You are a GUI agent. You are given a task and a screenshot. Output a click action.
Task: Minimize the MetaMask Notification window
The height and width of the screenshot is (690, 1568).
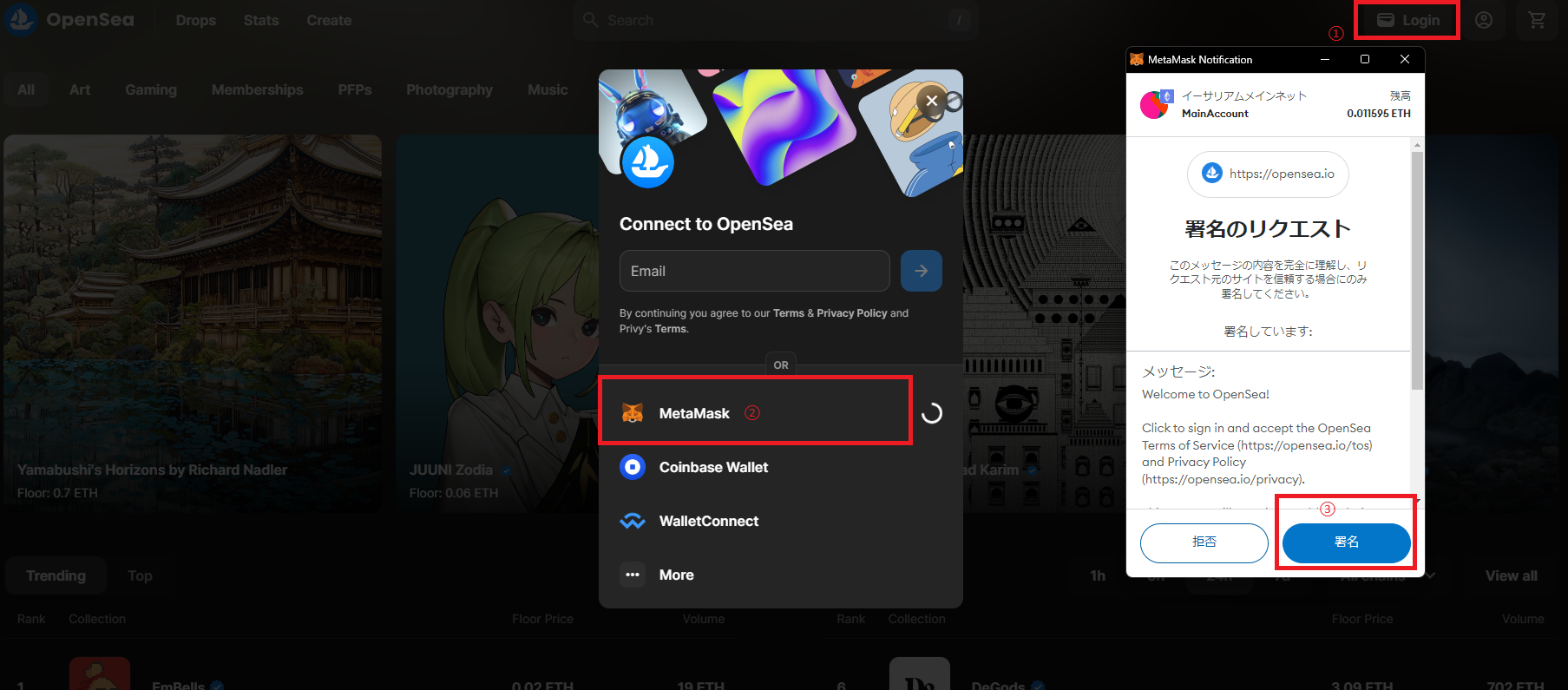(1325, 59)
